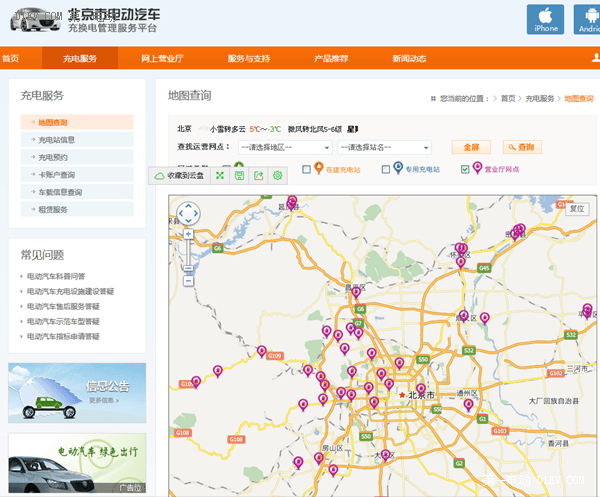Open the 电动汽车充电设施建设答疑 FAQ link
Image resolution: width=600 pixels, height=497 pixels.
point(70,292)
